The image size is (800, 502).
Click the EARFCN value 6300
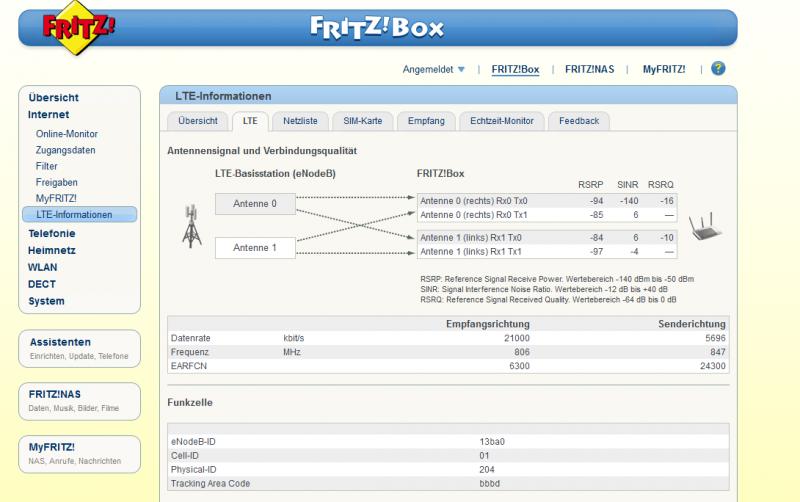519,366
